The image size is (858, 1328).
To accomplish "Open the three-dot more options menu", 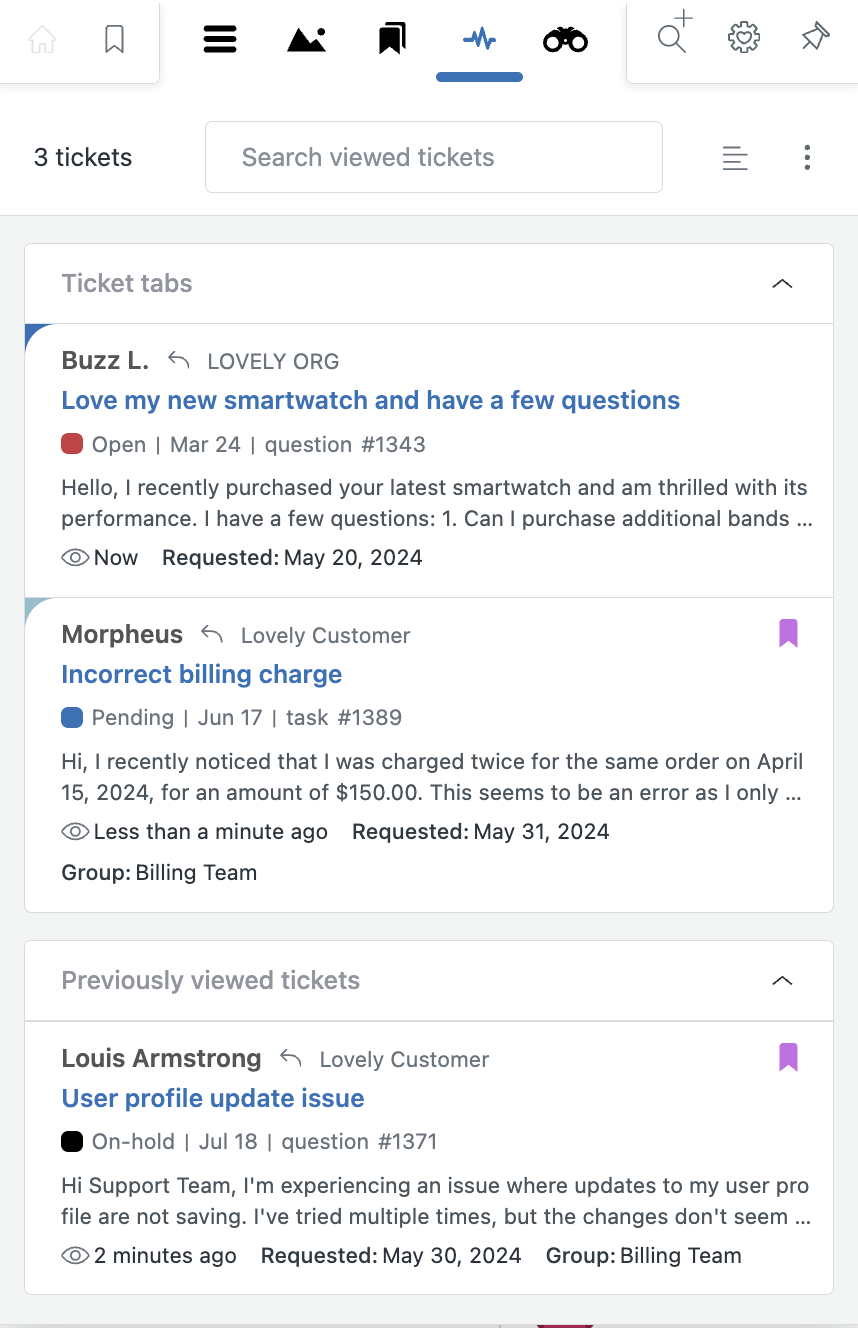I will point(807,157).
